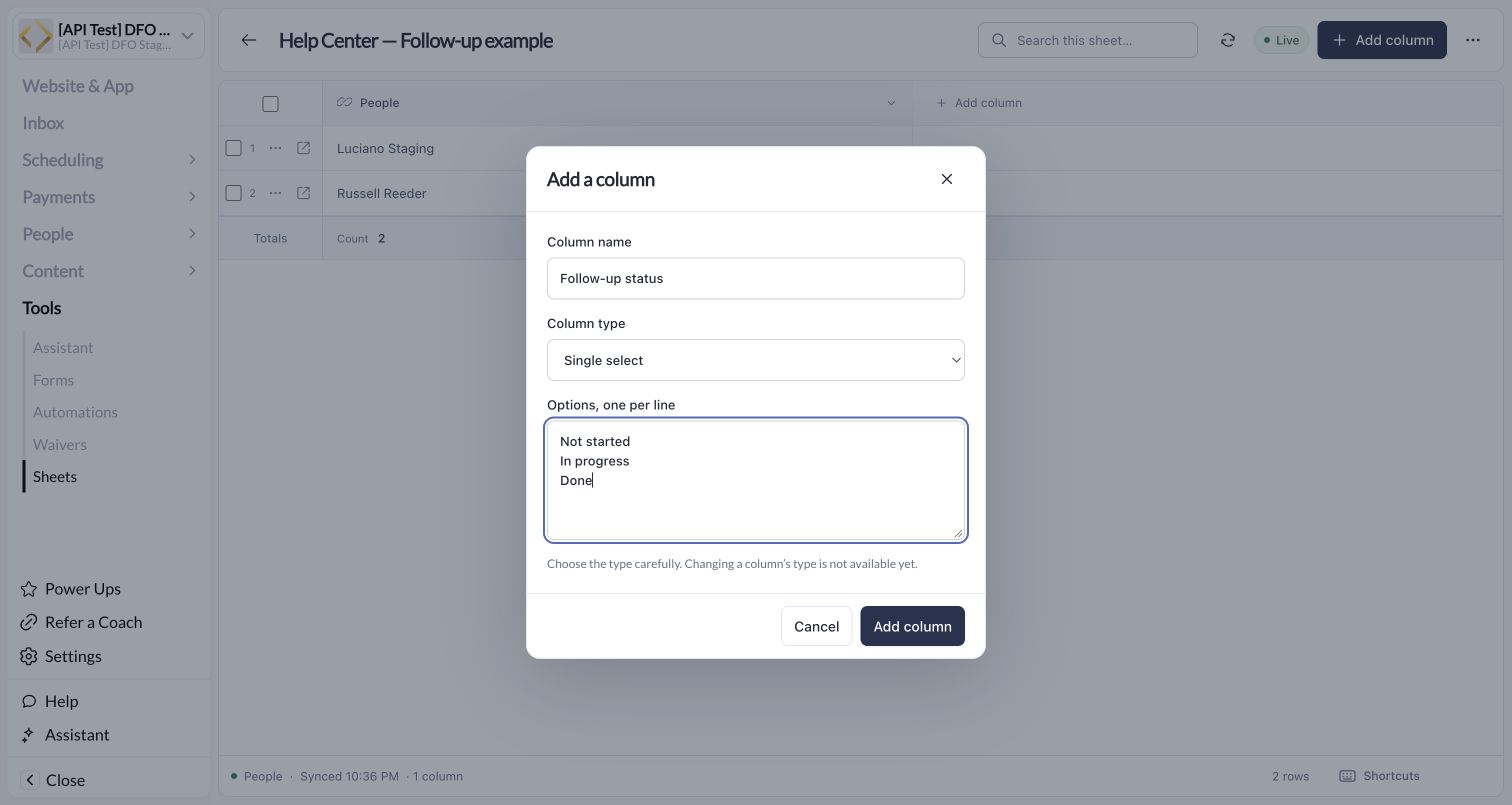Click the inline Add column header in table
Viewport: 1512px width, 805px height.
978,103
